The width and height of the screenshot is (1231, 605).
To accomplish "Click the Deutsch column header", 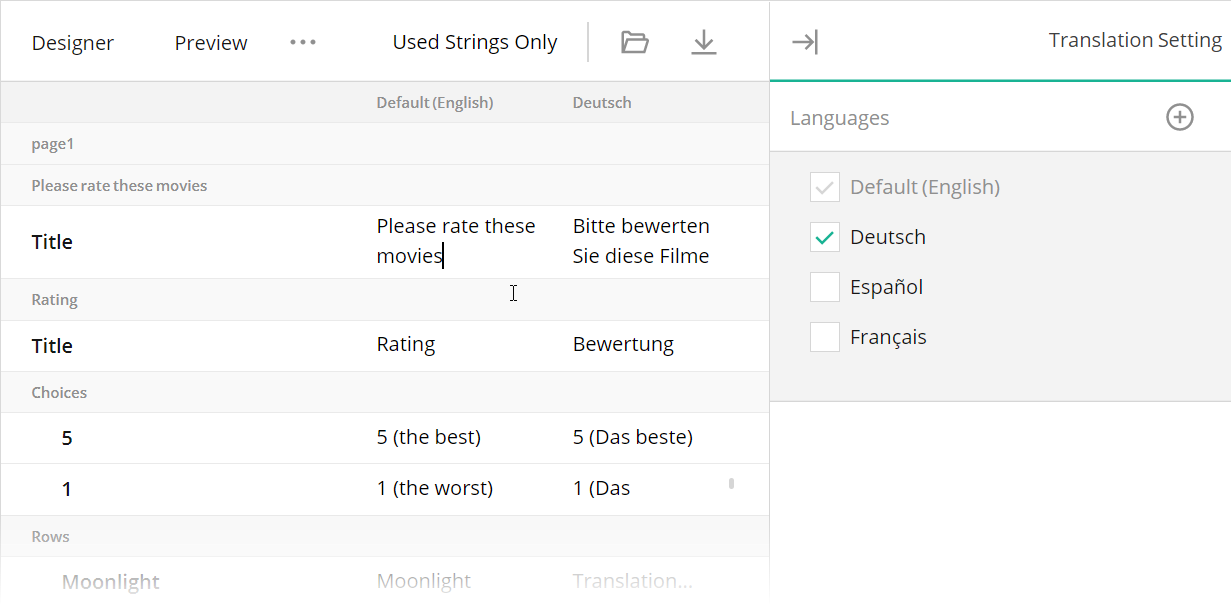I will point(601,102).
